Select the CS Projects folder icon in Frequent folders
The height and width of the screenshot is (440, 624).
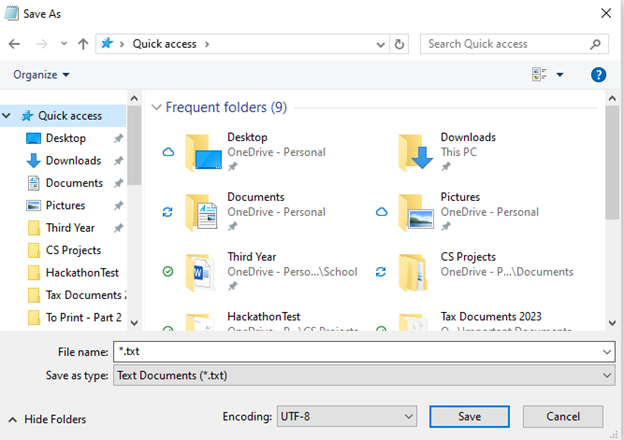point(414,272)
